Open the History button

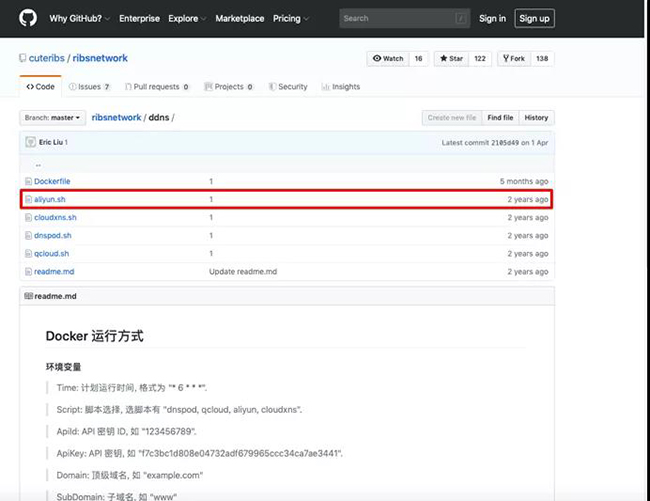click(x=536, y=118)
